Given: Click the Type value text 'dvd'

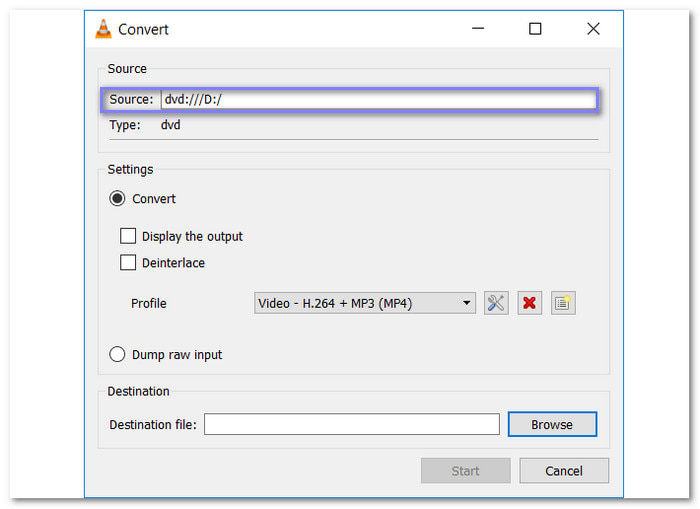Looking at the screenshot, I should click(171, 125).
